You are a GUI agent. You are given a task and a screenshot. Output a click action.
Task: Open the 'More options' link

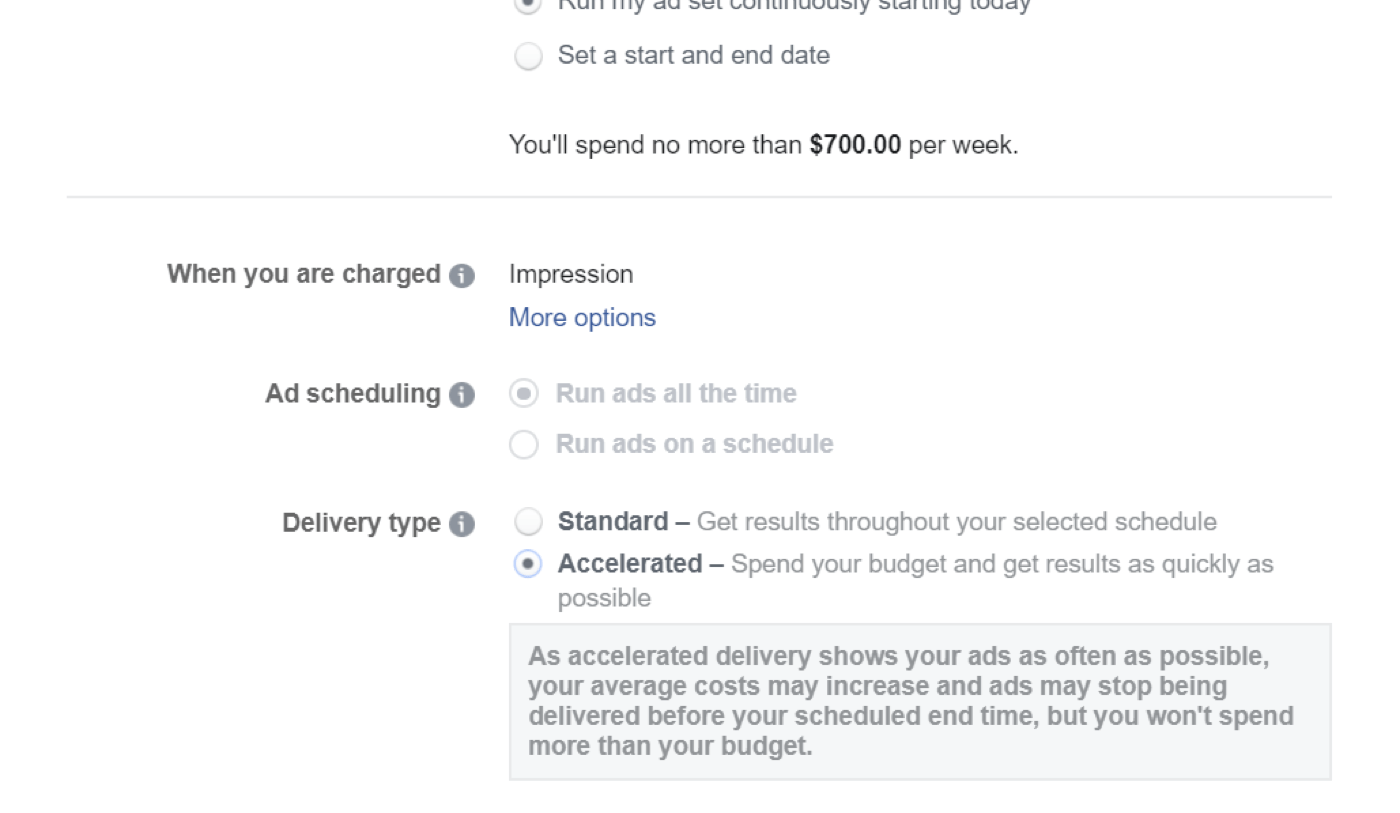[582, 318]
